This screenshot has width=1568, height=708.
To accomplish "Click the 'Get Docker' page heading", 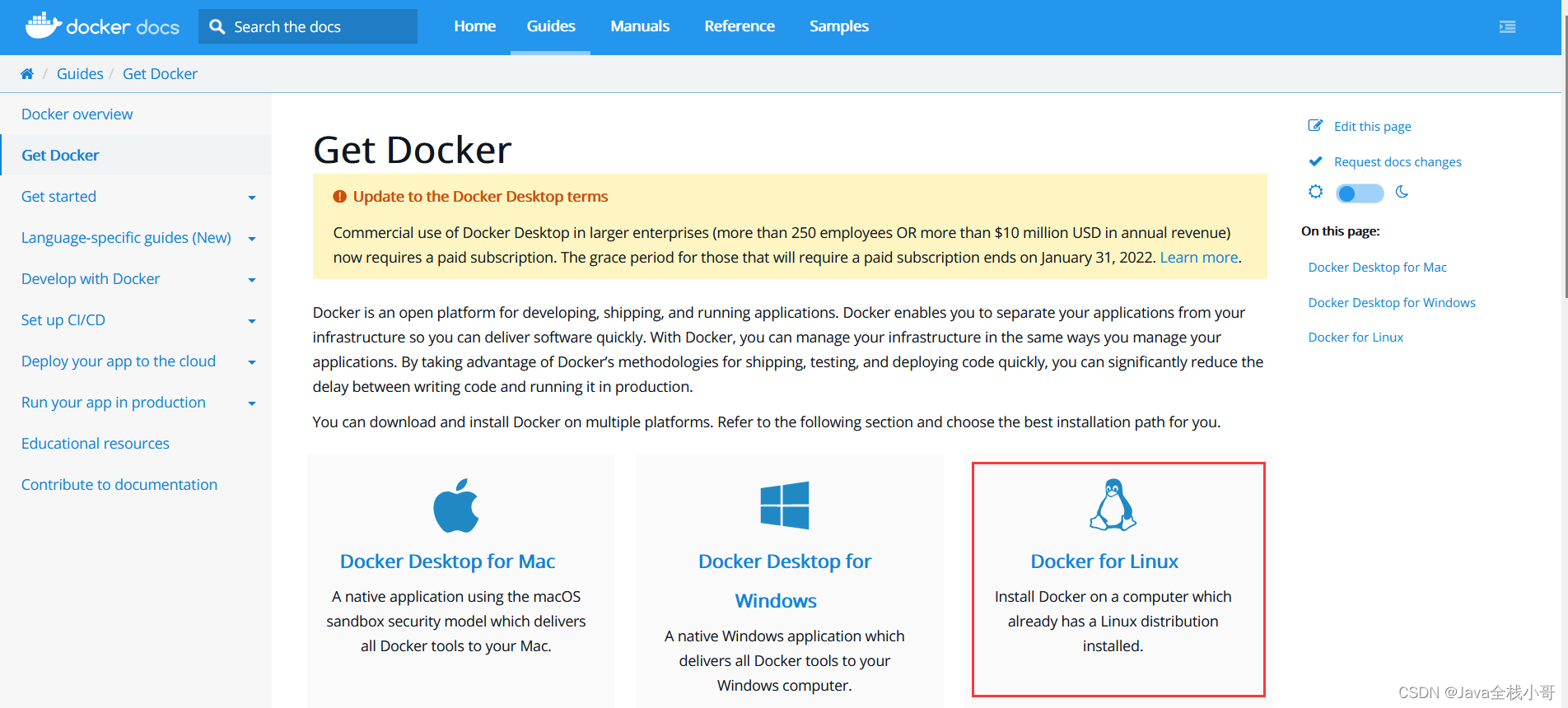I will (413, 151).
